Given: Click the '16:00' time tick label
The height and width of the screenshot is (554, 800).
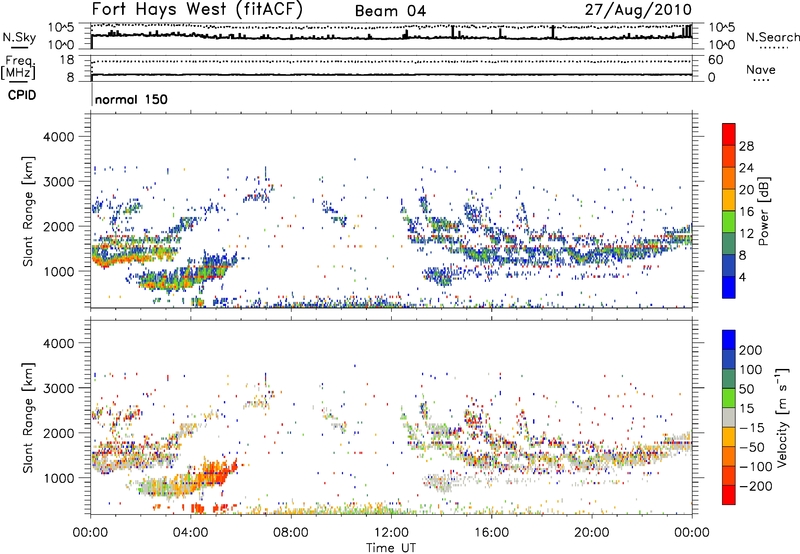Looking at the screenshot, I should click(491, 533).
